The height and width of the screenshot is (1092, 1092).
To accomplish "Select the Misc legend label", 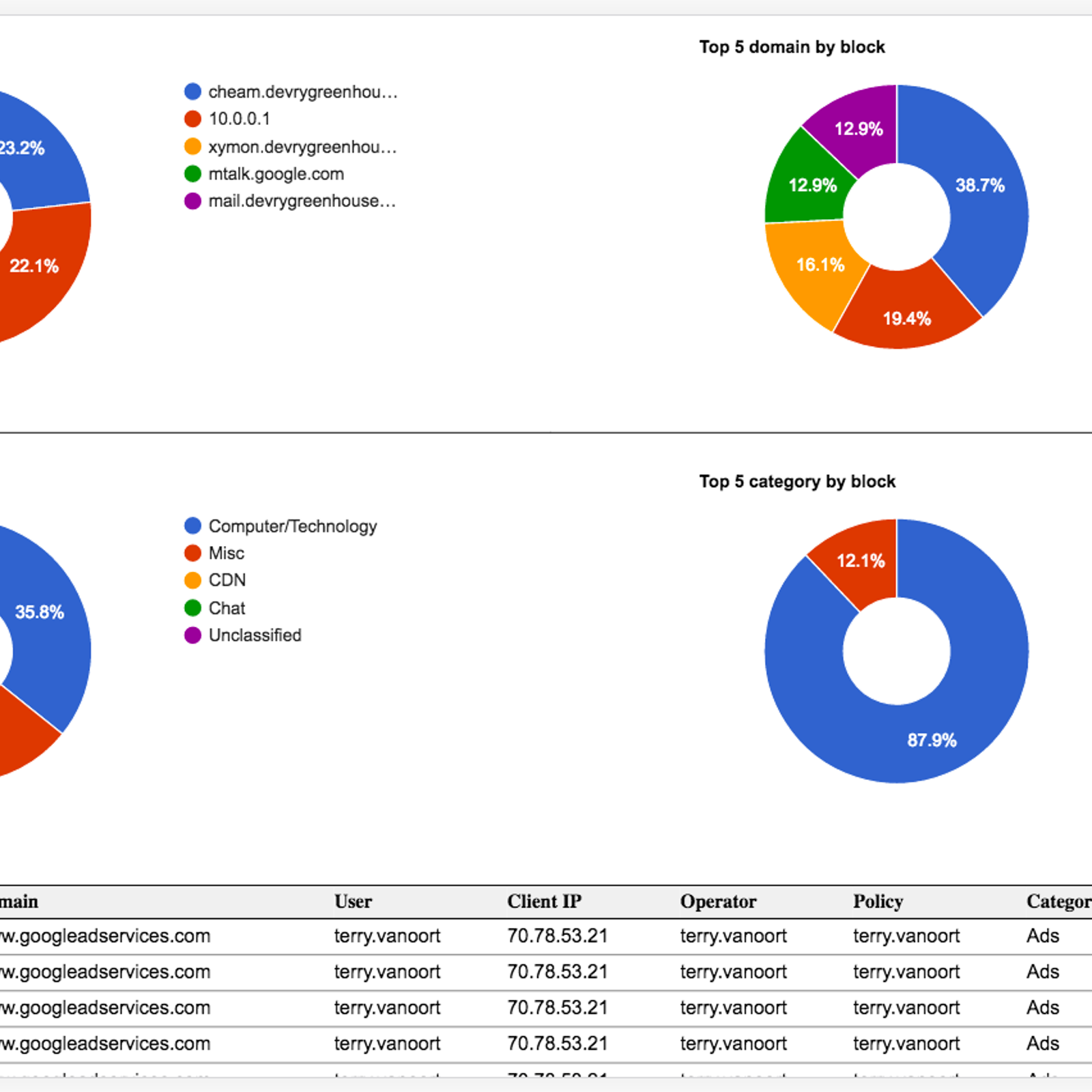I will (x=226, y=553).
